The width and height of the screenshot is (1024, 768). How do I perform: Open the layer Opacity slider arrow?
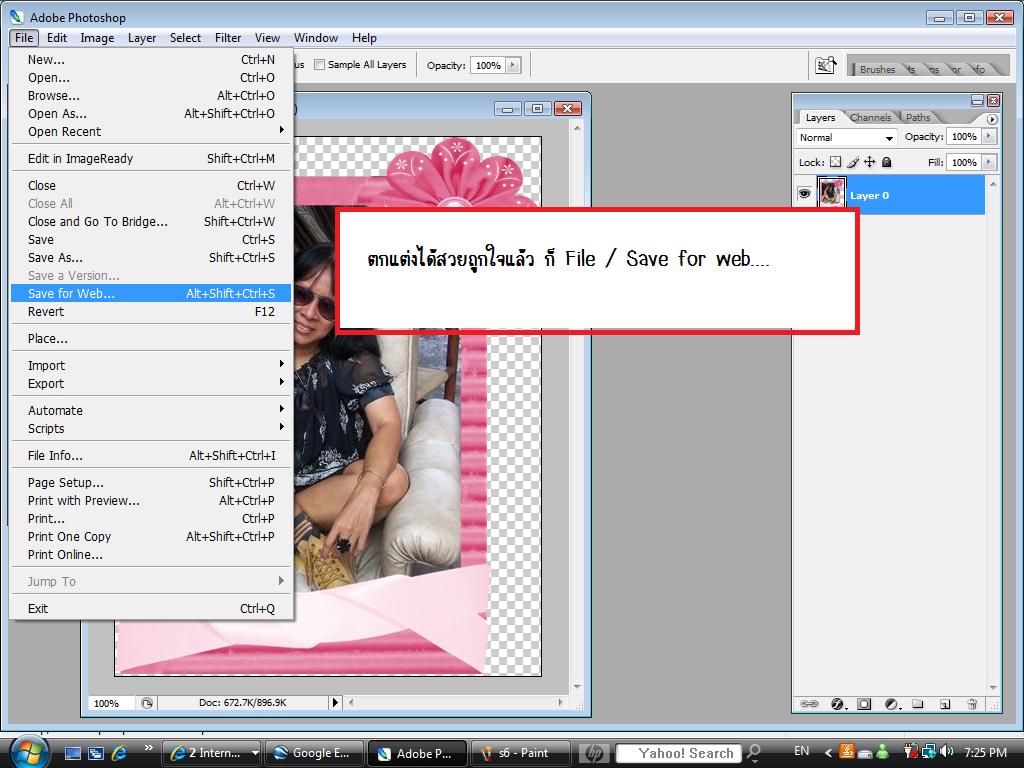(x=990, y=136)
